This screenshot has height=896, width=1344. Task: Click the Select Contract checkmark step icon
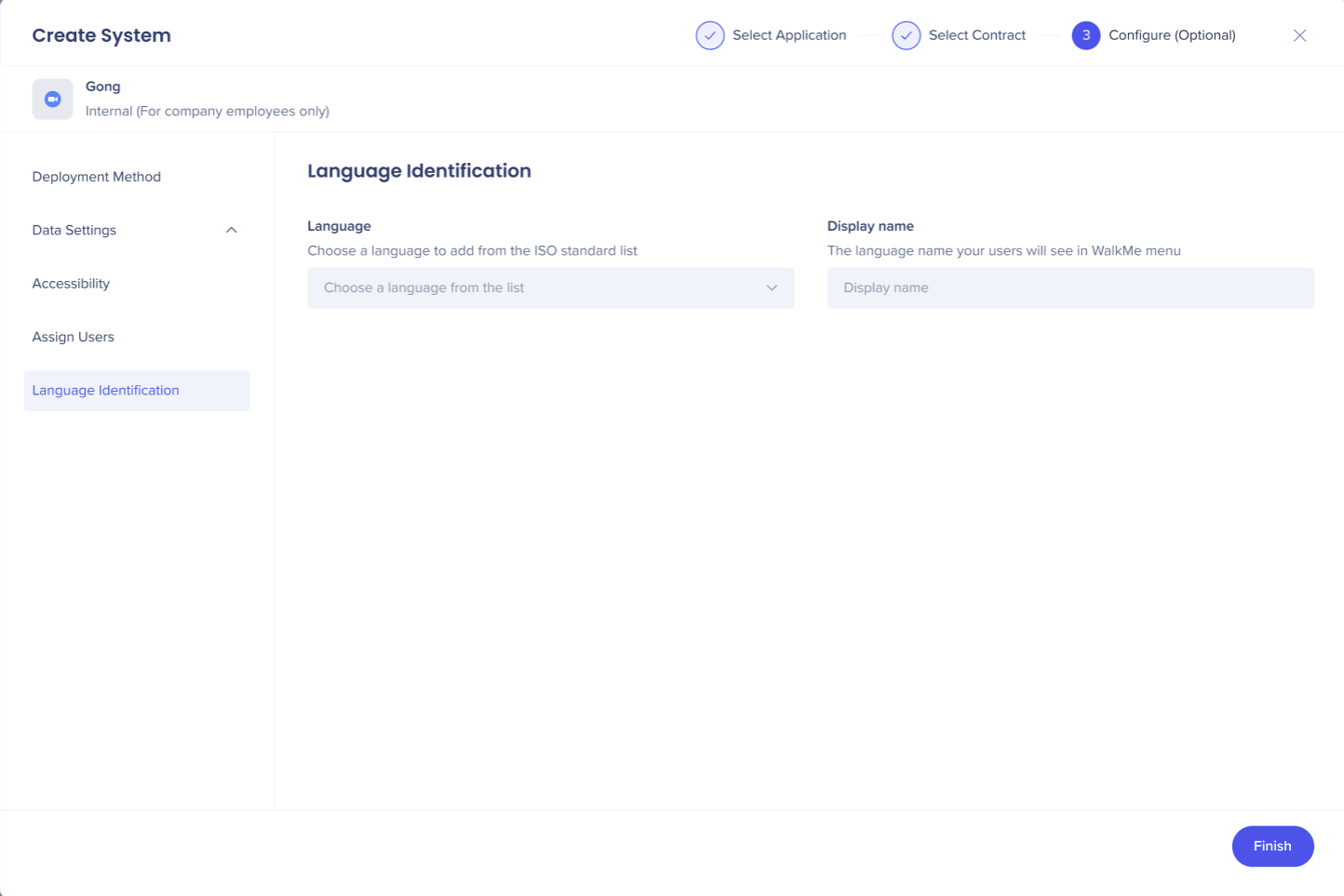[x=906, y=35]
